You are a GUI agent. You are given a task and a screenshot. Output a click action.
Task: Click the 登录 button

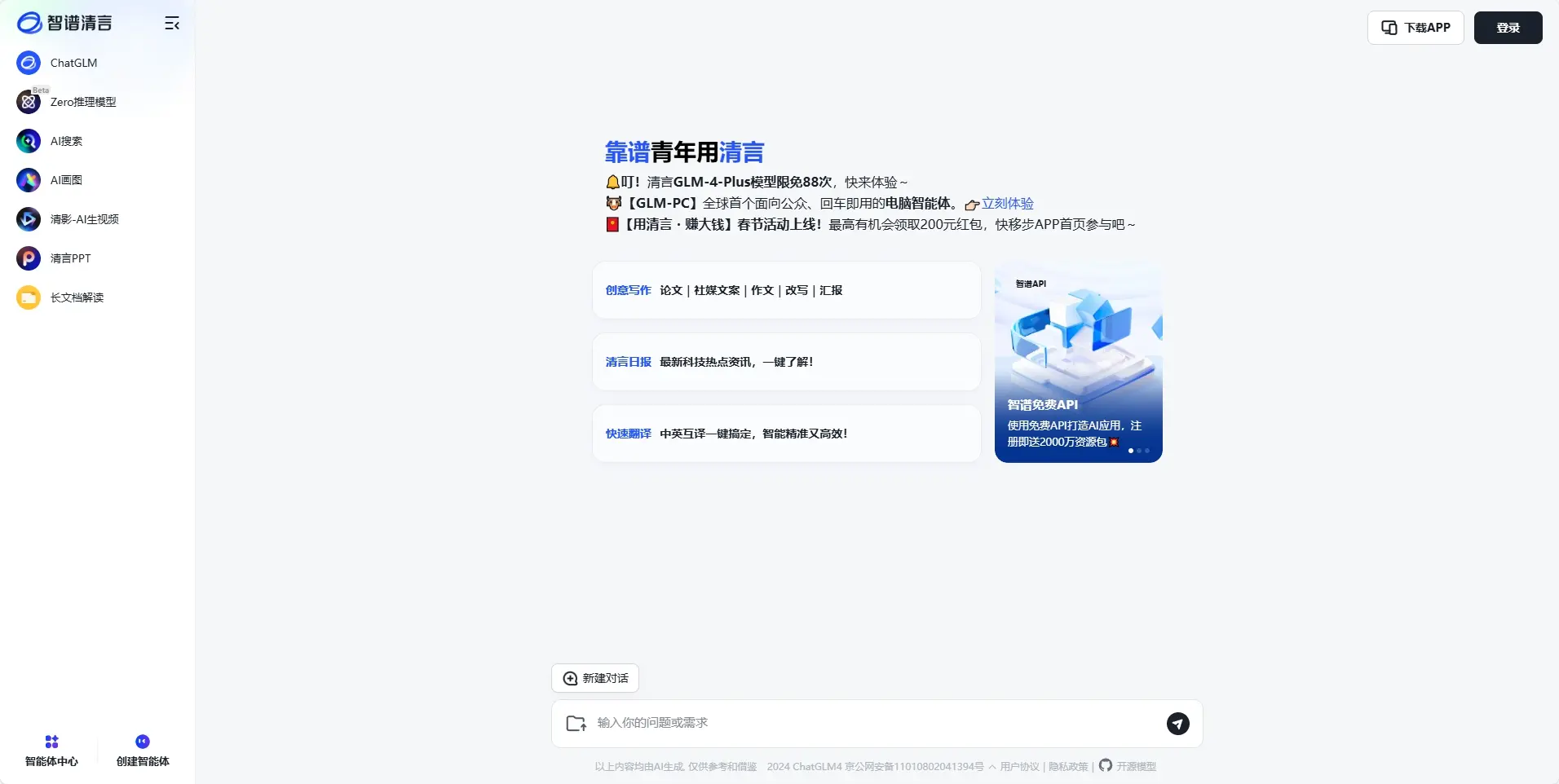[x=1508, y=27]
